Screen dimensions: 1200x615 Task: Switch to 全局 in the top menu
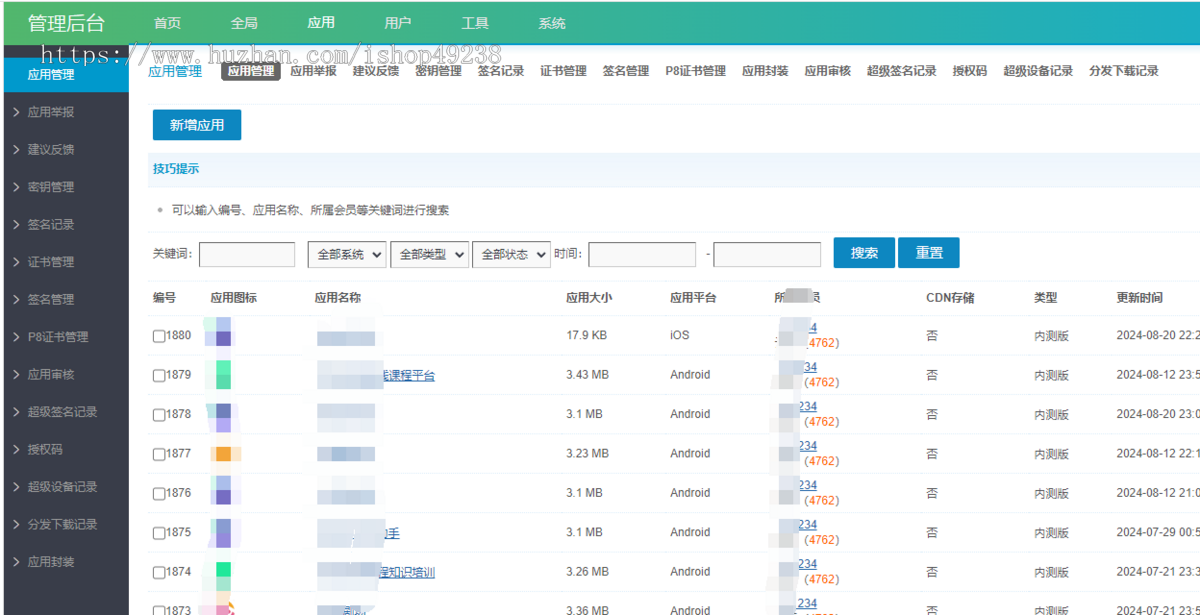click(x=244, y=23)
